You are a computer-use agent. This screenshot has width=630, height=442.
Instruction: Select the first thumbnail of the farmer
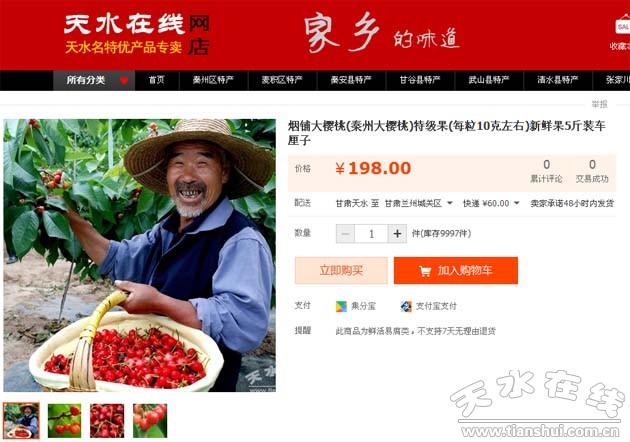tap(21, 420)
